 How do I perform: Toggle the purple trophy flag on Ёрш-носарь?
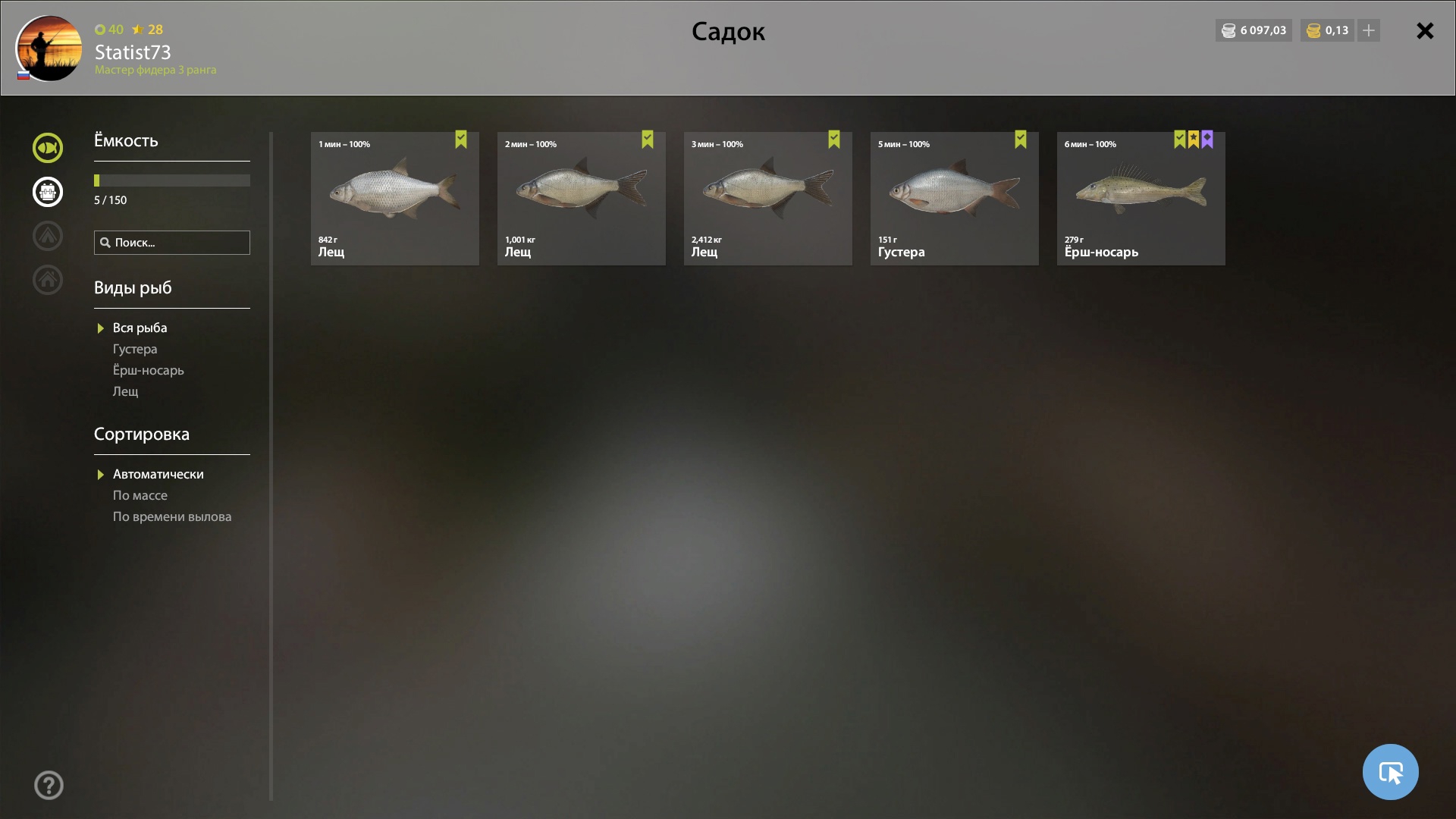click(1207, 139)
